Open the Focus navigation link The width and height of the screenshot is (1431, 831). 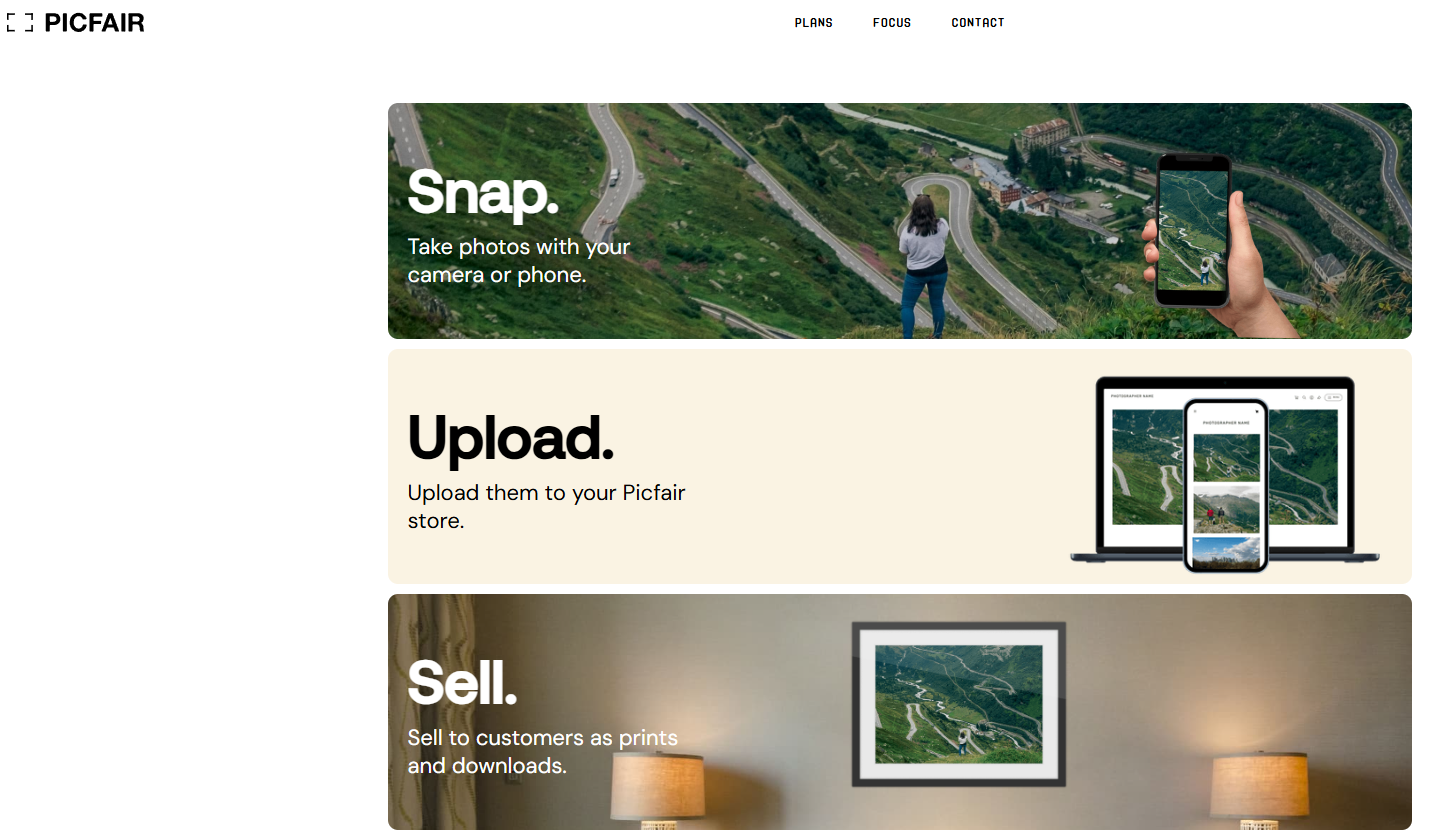tap(892, 23)
